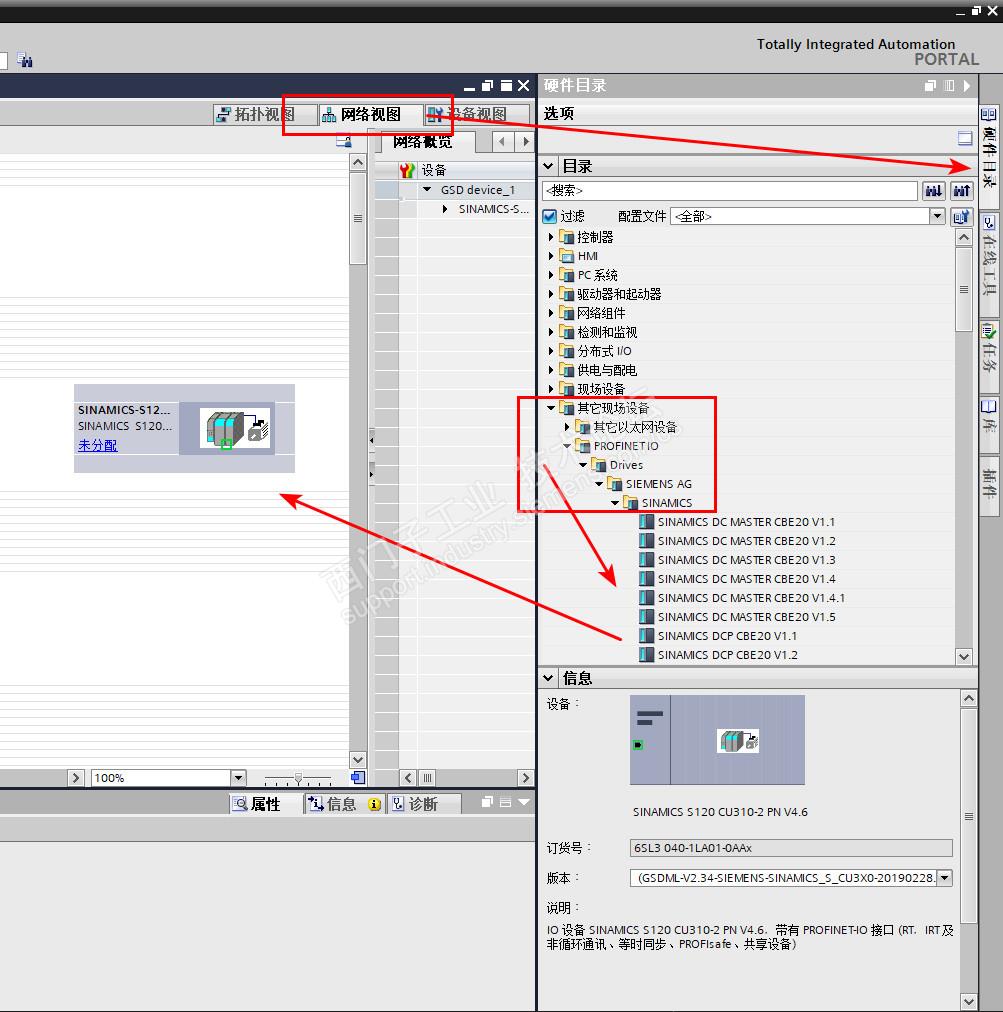This screenshot has width=1003, height=1012.
Task: Click the catalog scrollbar down arrow
Action: [964, 656]
